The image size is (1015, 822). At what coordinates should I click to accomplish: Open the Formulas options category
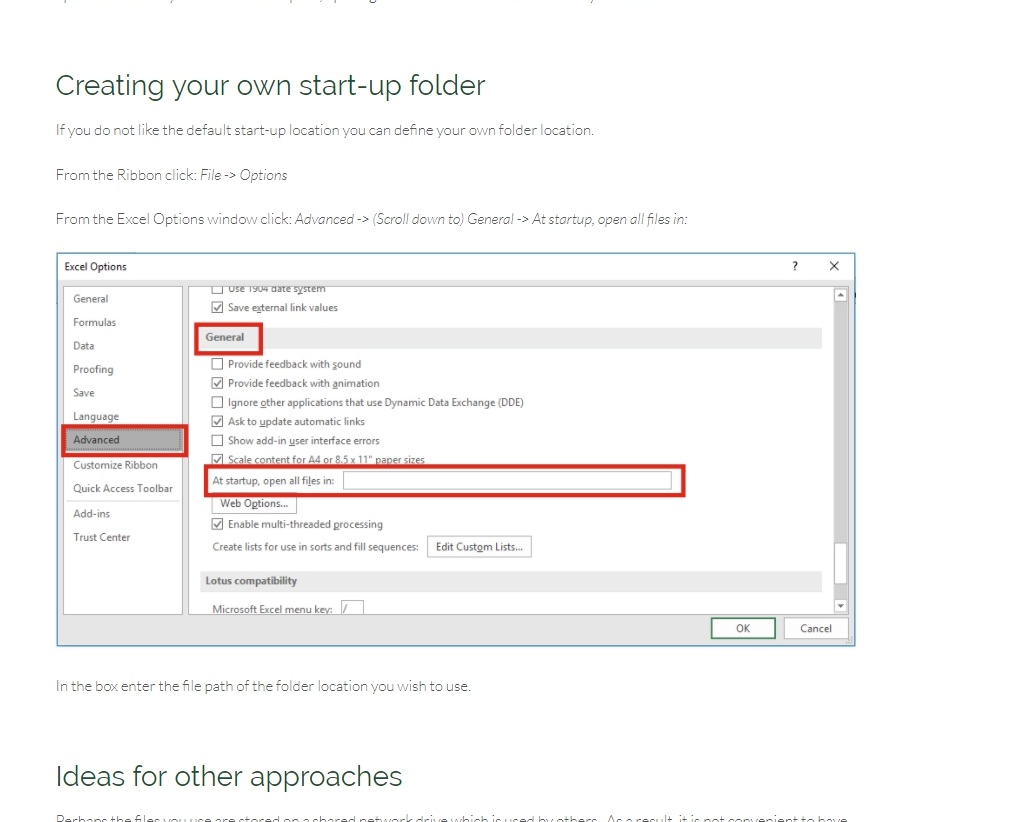pyautogui.click(x=95, y=322)
